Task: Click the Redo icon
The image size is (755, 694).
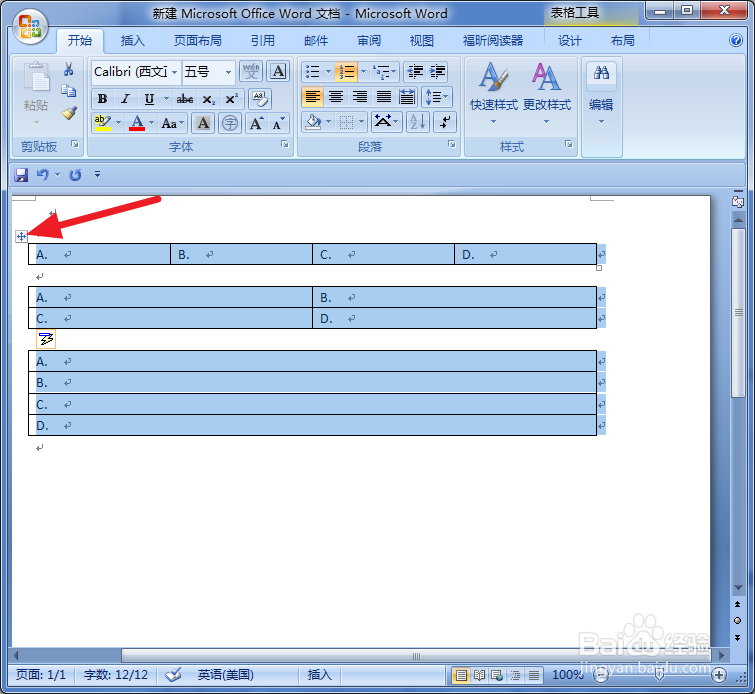Action: [75, 175]
